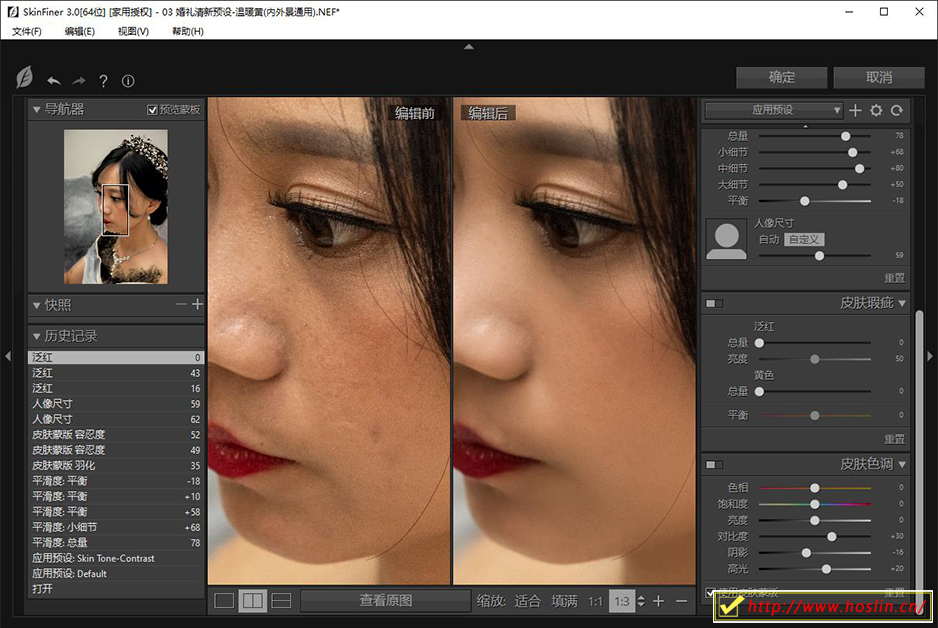Screen dimensions: 938x628
Task: Switch to single image view layout
Action: point(225,600)
